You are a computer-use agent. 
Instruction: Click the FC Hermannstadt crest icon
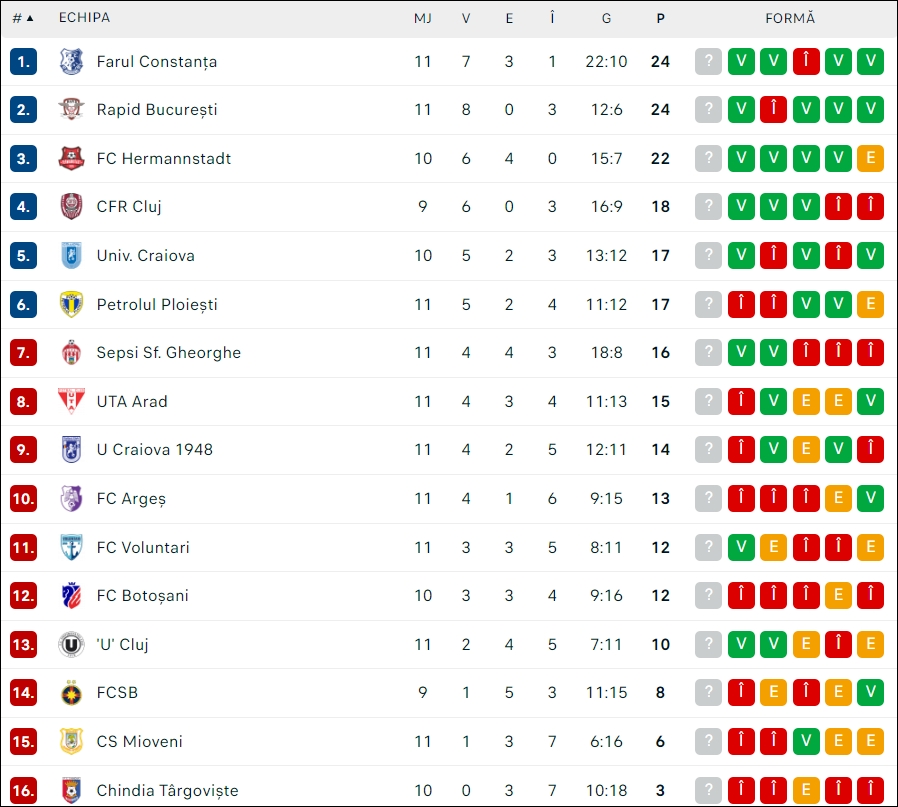pyautogui.click(x=72, y=158)
